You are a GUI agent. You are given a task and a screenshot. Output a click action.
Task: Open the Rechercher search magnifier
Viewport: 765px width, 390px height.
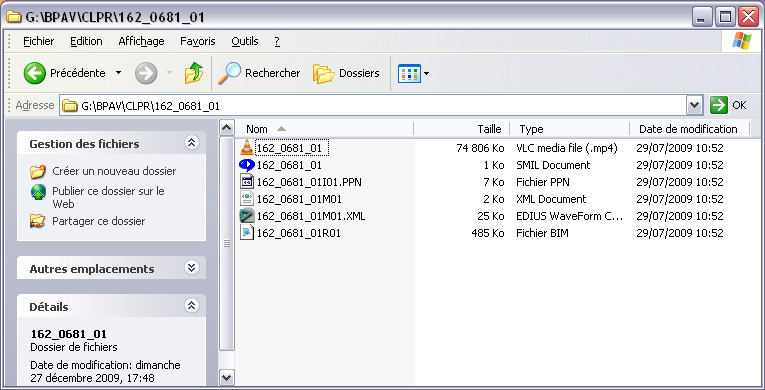pyautogui.click(x=229, y=73)
